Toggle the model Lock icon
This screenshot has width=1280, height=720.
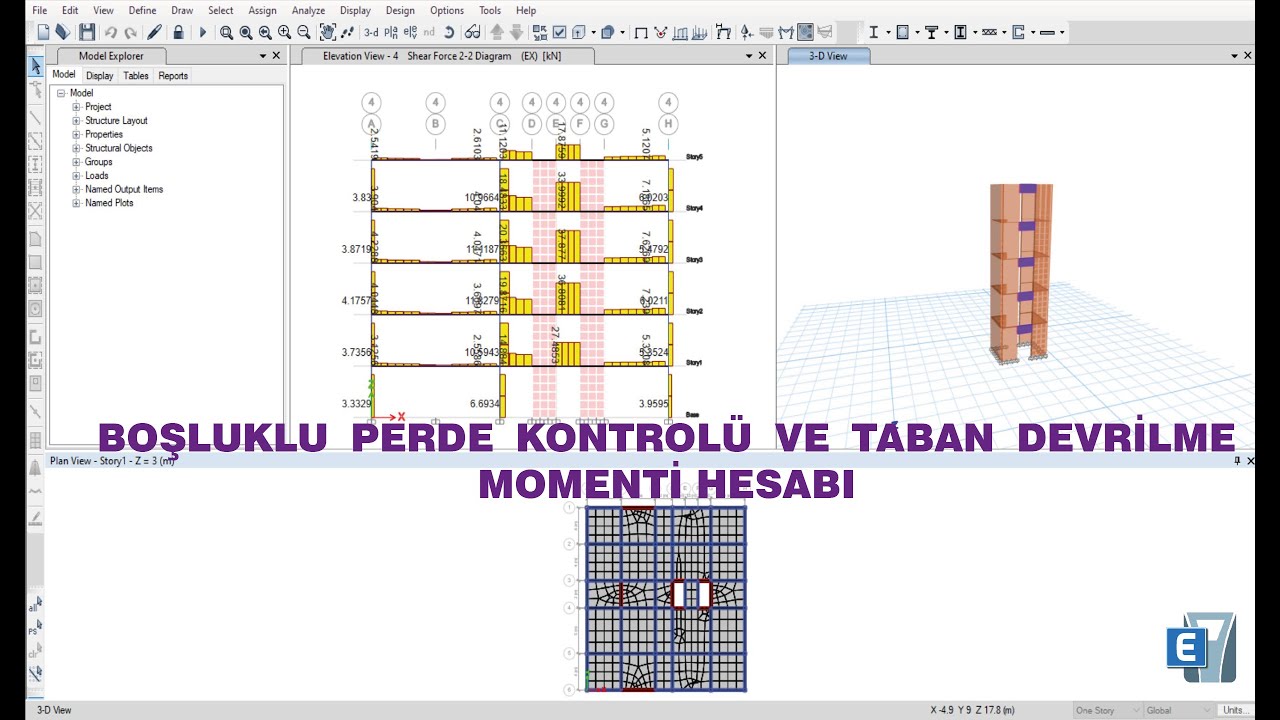178,32
